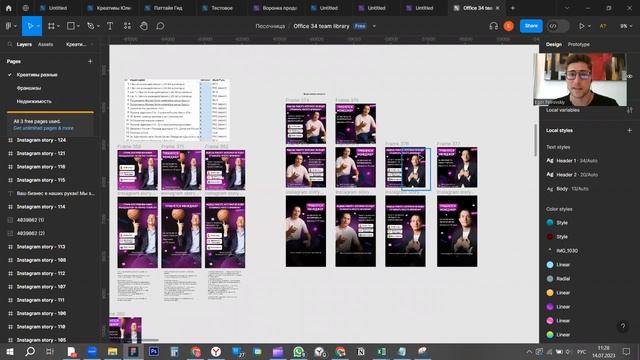The image size is (640, 360).
Task: Open shape tools dropdown arrow
Action: tap(78, 26)
